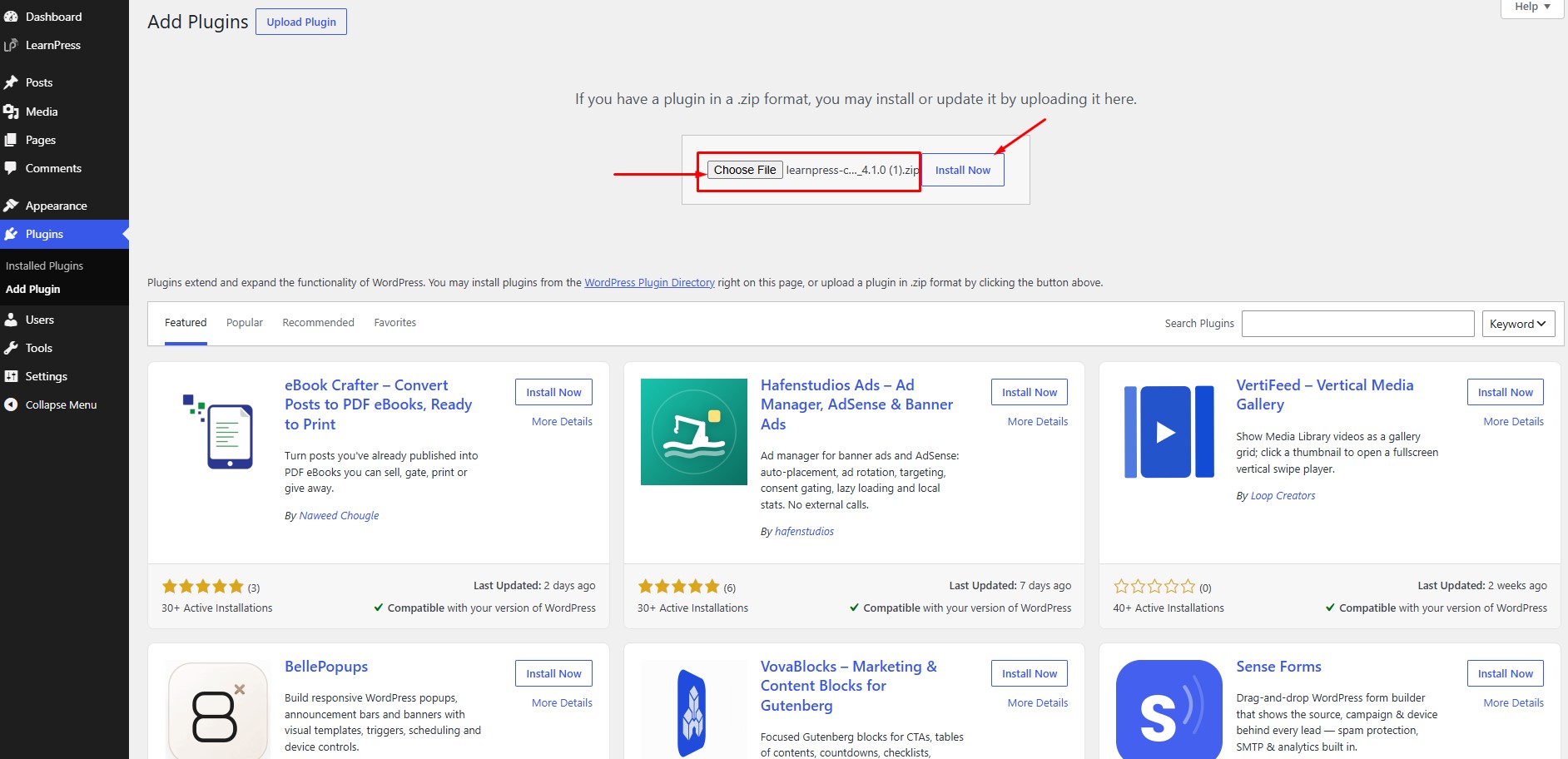
Task: Open the Sense Forms plugin title
Action: (1278, 667)
